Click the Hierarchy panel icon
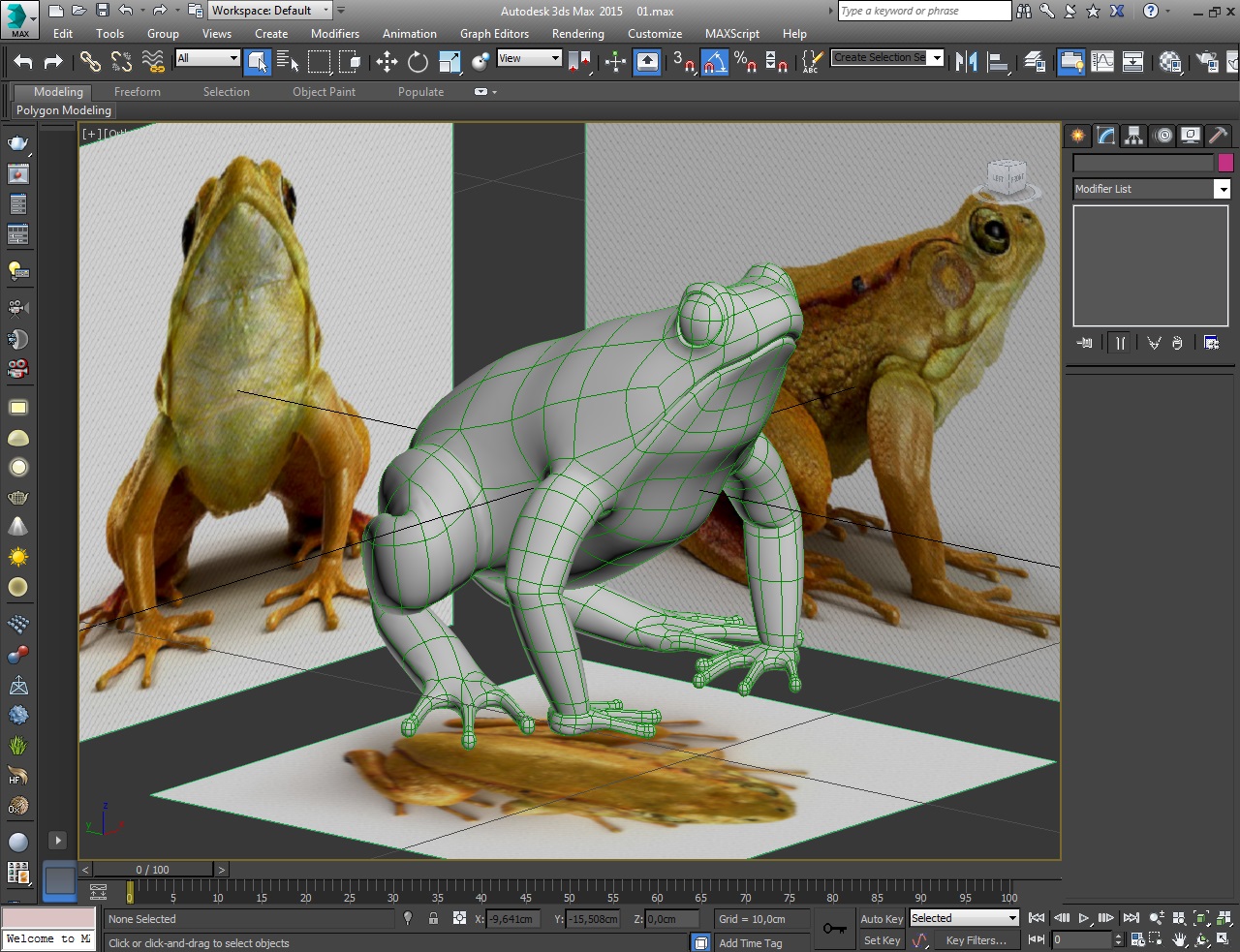The height and width of the screenshot is (952, 1240). pyautogui.click(x=1133, y=136)
